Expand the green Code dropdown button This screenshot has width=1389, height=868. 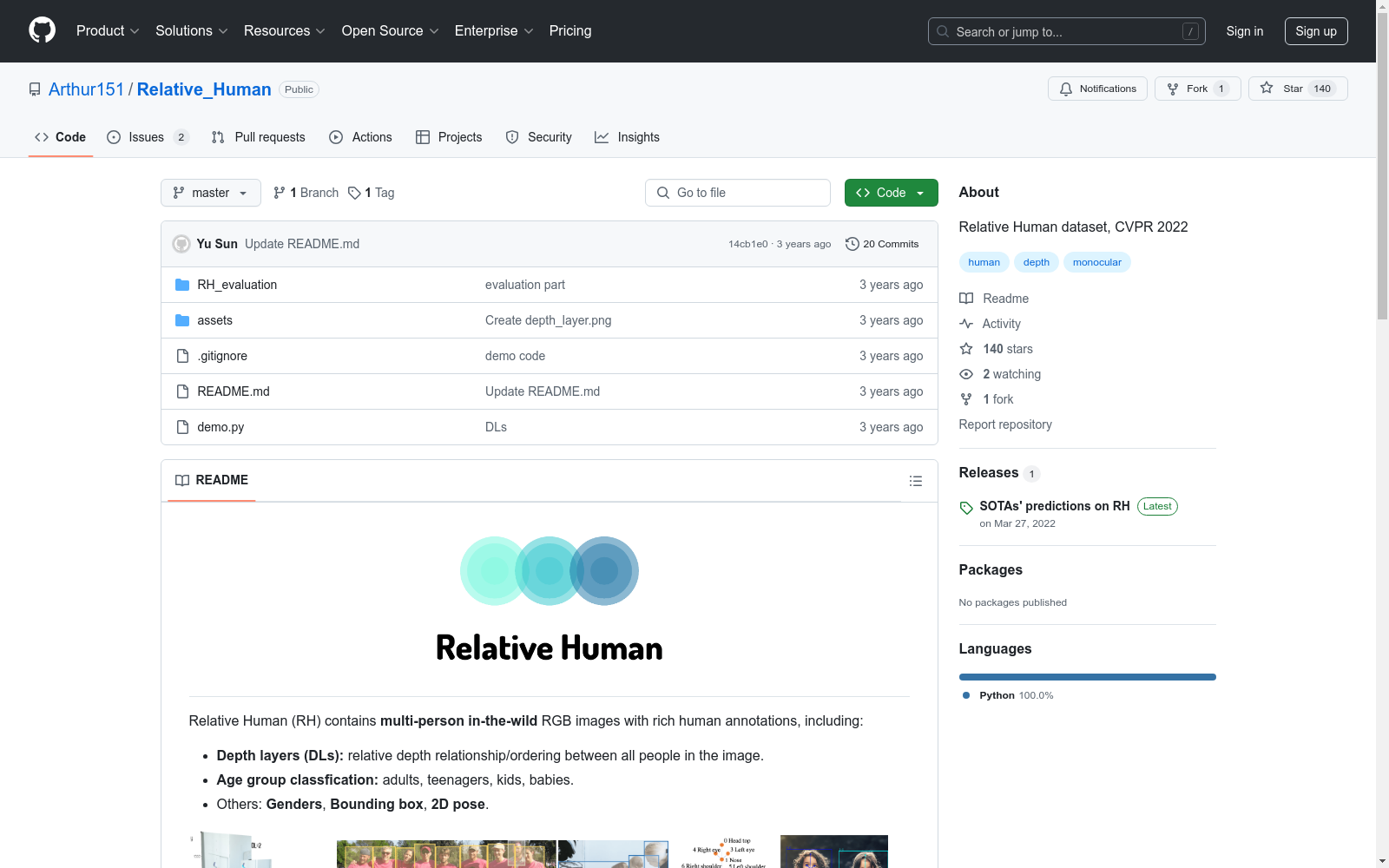[x=891, y=193]
